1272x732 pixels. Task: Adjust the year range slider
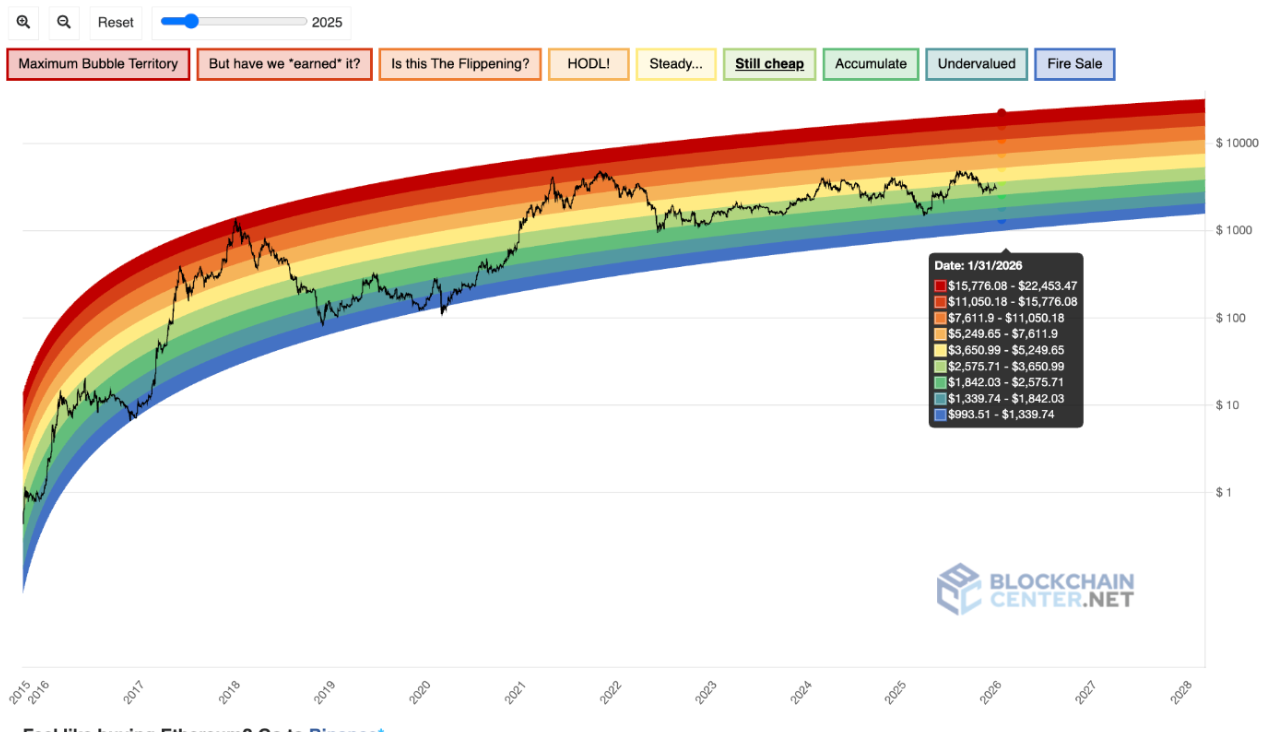coord(192,21)
